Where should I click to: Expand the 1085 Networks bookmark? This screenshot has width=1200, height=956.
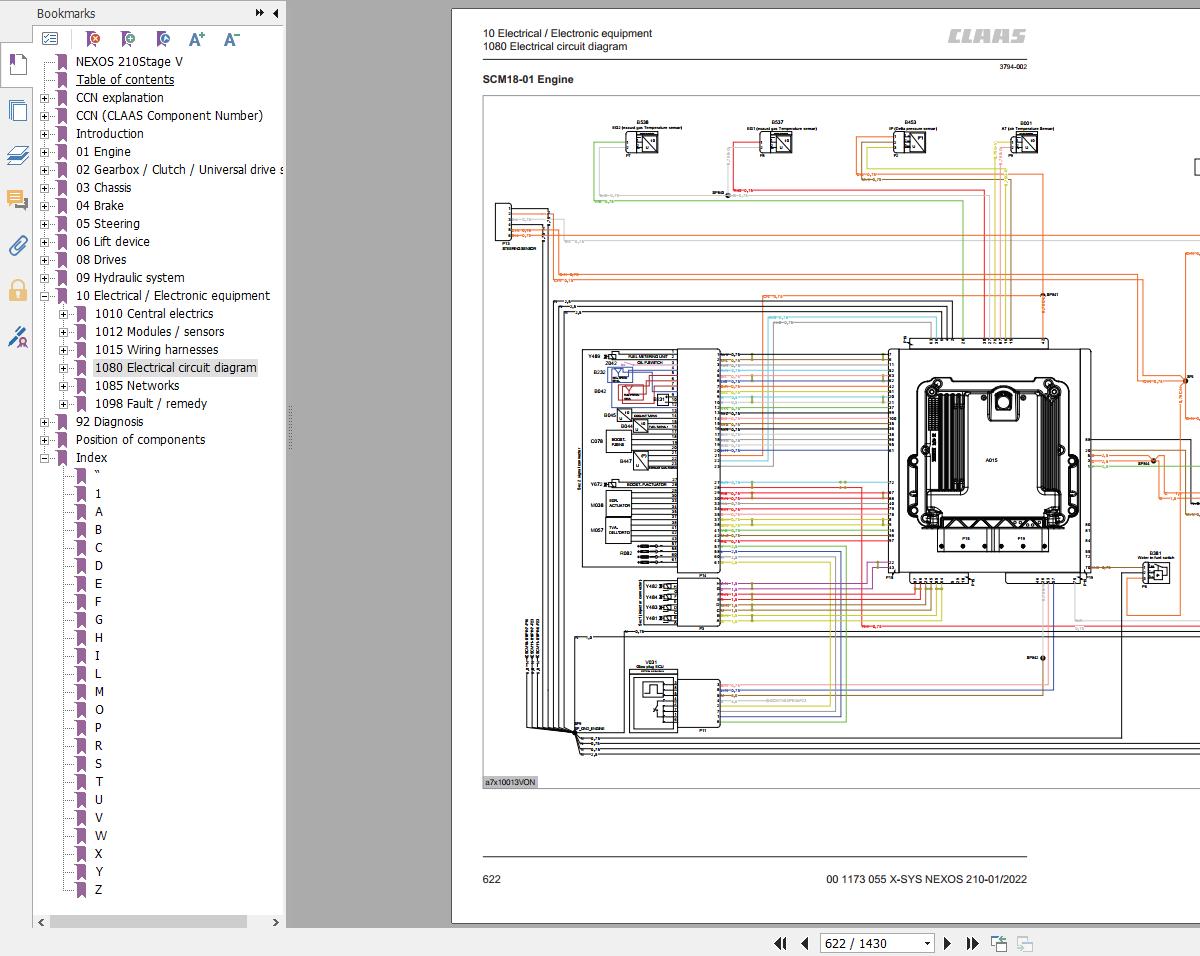pos(64,386)
